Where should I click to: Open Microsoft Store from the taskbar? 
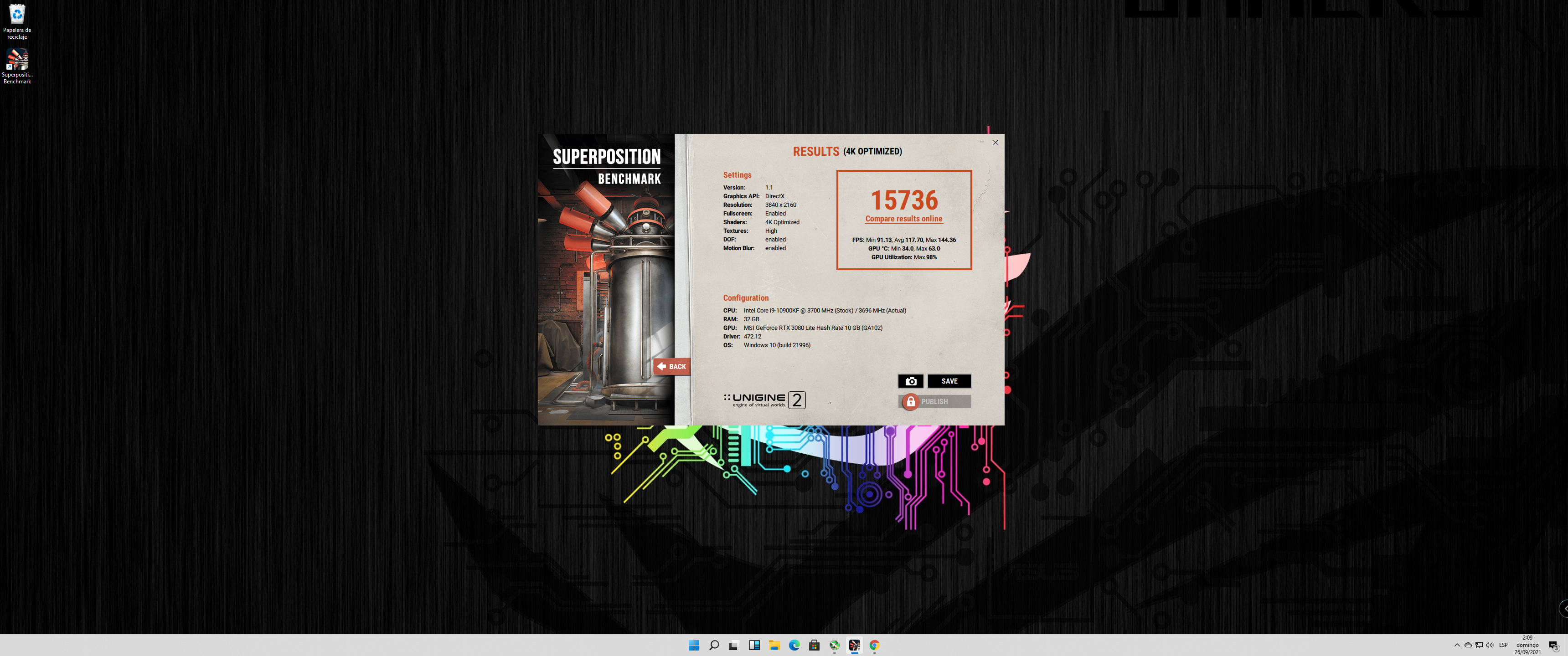point(814,645)
